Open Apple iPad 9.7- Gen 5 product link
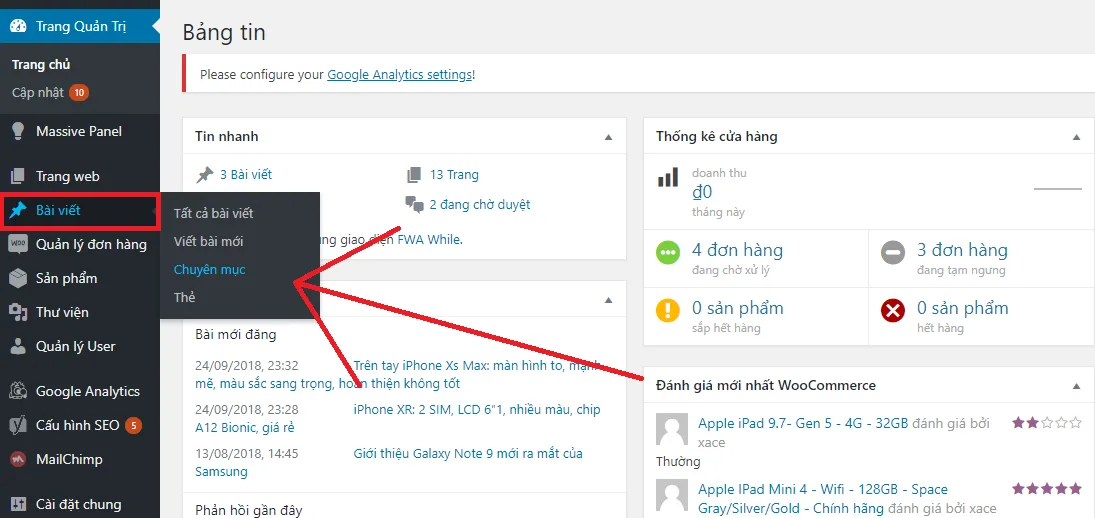Viewport: 1095px width, 518px height. coord(803,422)
